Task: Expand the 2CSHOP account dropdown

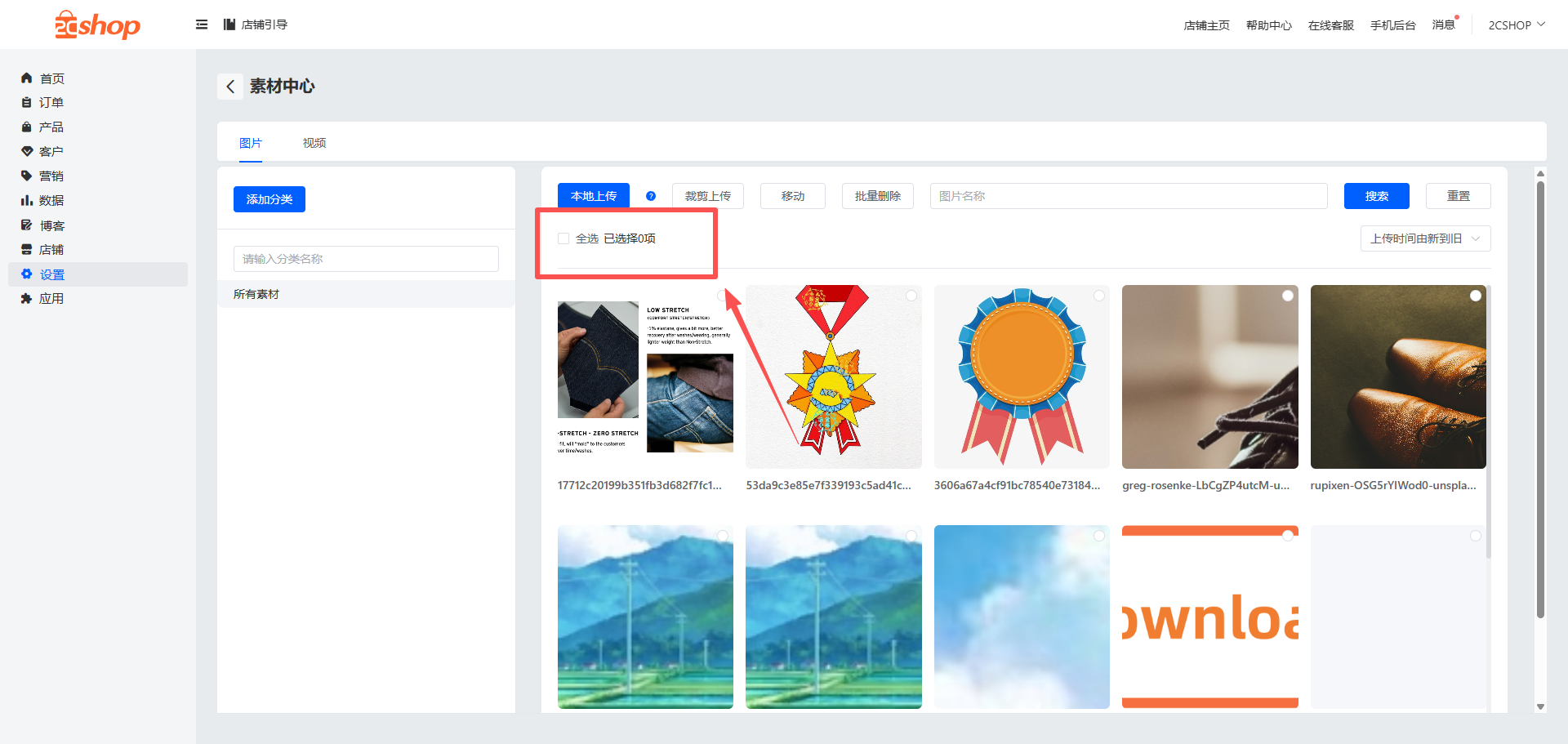Action: pos(1516,25)
